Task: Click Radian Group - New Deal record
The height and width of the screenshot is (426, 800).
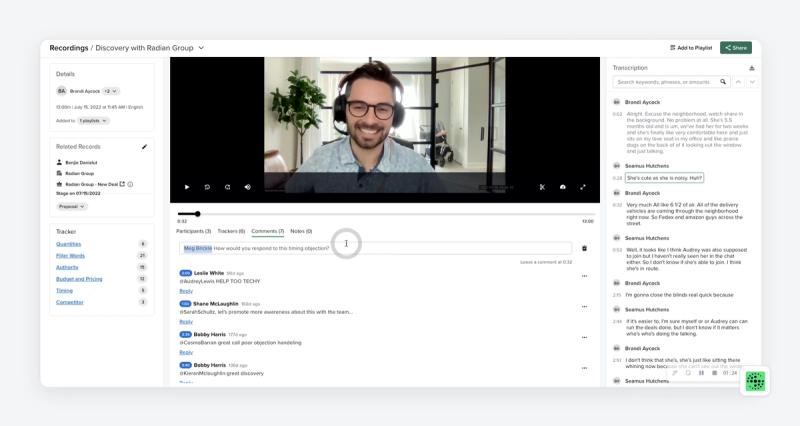Action: point(91,184)
